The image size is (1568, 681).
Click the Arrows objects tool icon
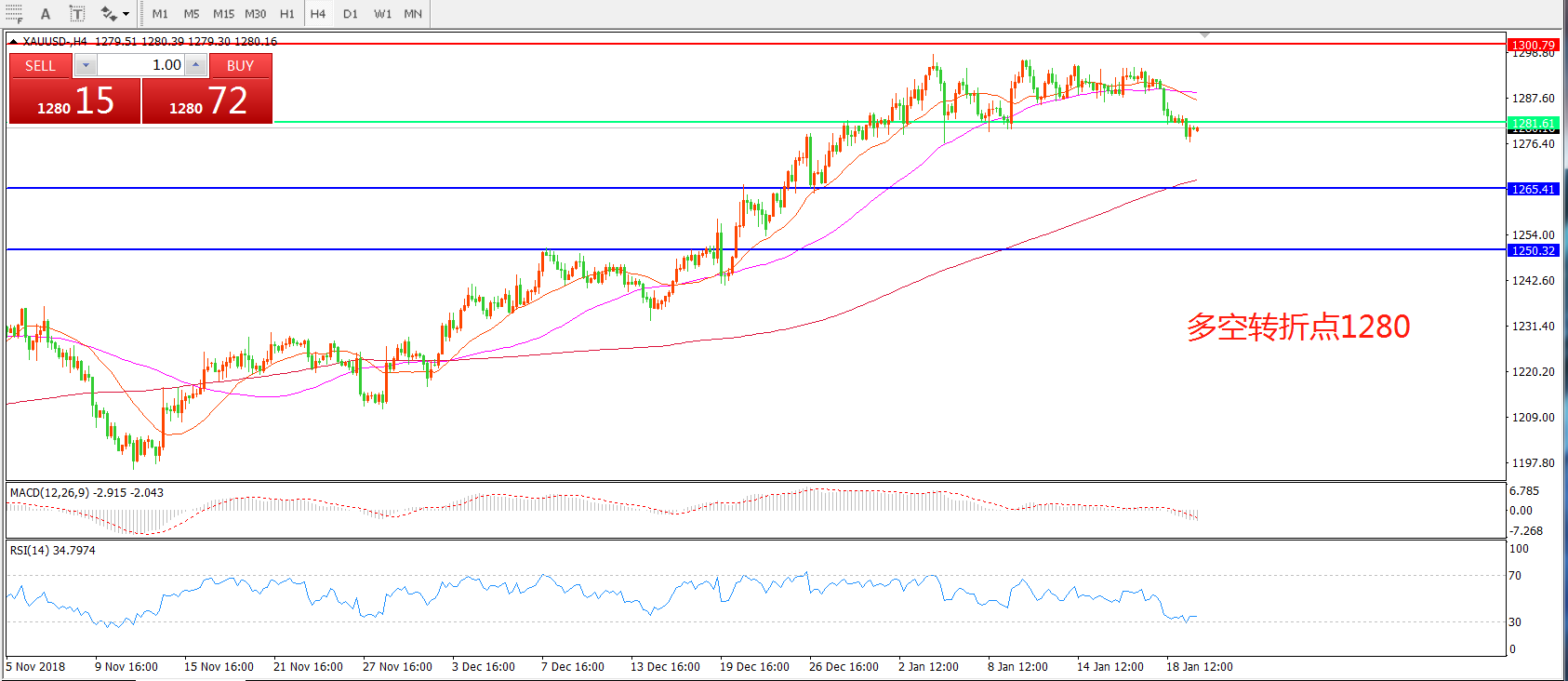pyautogui.click(x=108, y=14)
